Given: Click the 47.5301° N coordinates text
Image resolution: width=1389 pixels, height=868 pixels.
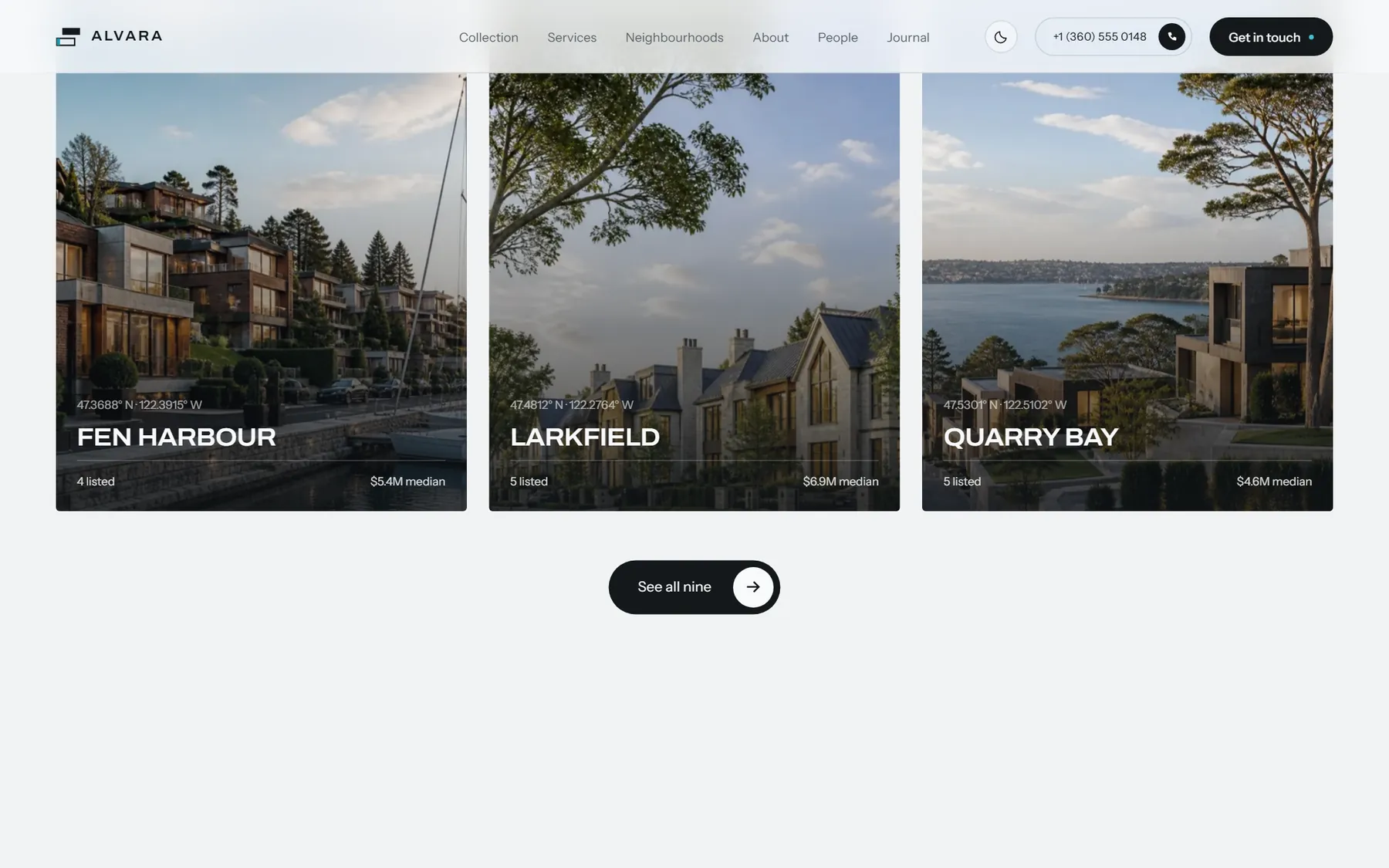Looking at the screenshot, I should click(x=1005, y=405).
